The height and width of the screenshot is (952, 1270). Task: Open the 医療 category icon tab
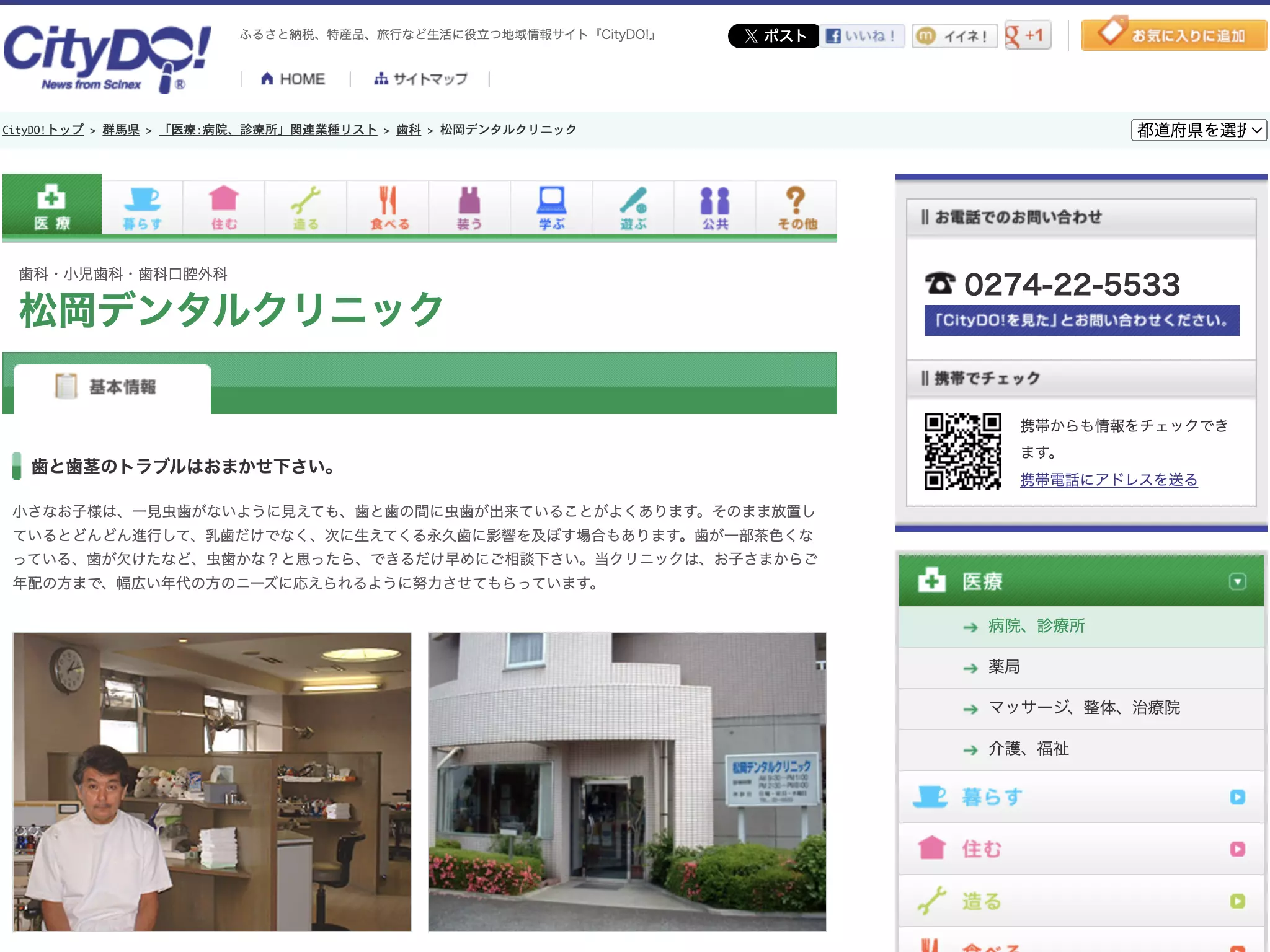(x=52, y=205)
